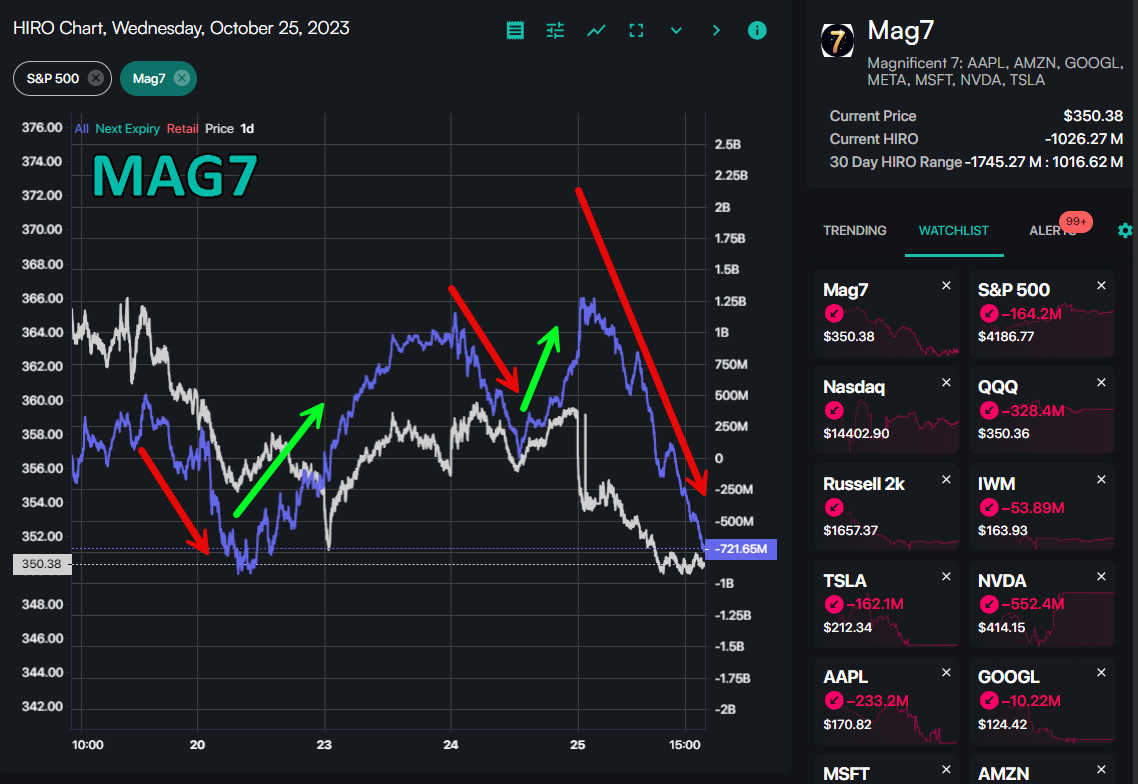Click the line chart trend icon
Image resolution: width=1138 pixels, height=784 pixels.
pyautogui.click(x=596, y=30)
